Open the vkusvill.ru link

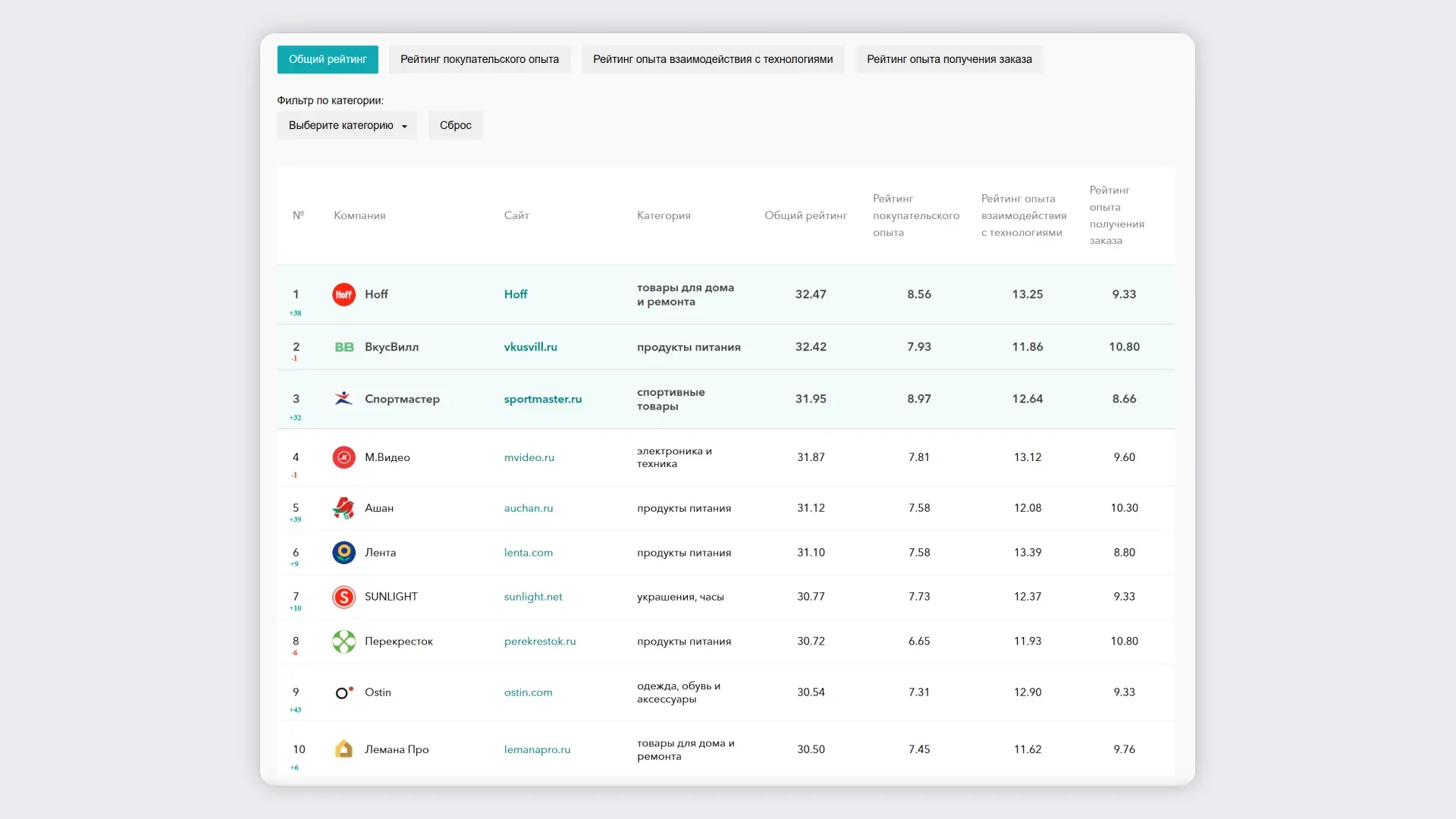531,347
